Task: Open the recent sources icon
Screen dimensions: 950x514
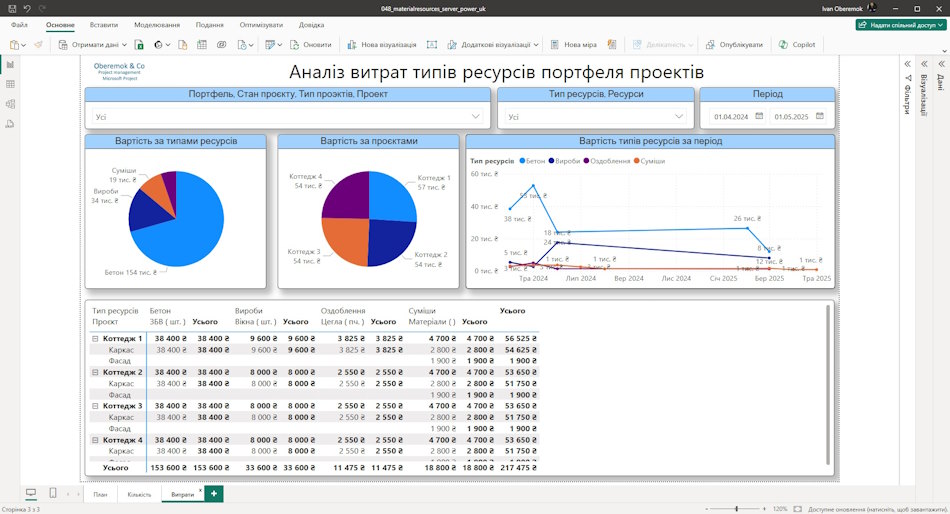Action: click(x=242, y=45)
